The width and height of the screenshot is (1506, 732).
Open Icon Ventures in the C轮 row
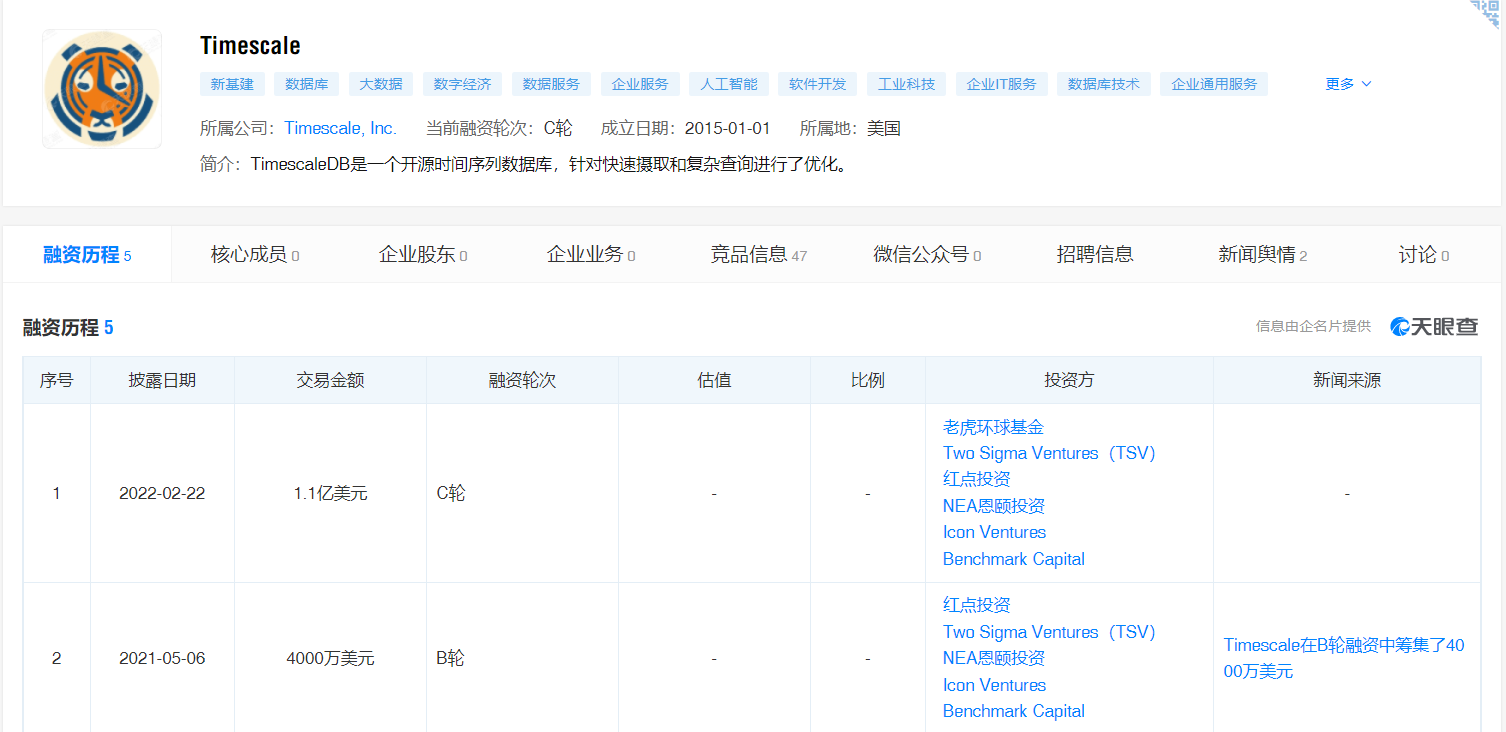pyautogui.click(x=994, y=532)
